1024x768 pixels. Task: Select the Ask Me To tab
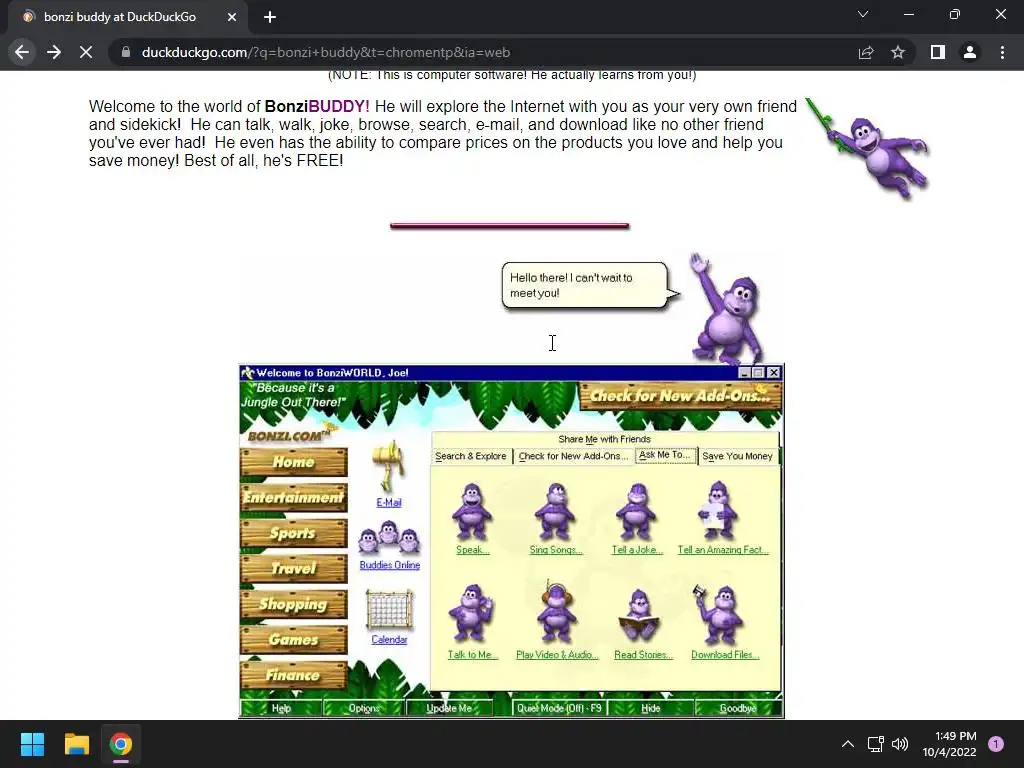coord(665,455)
